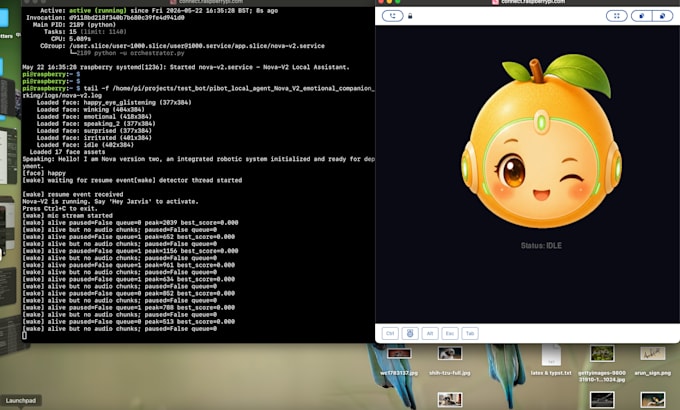Click the wake log line with peak=1156
This screenshot has width=680, height=410.
pyautogui.click(x=130, y=251)
